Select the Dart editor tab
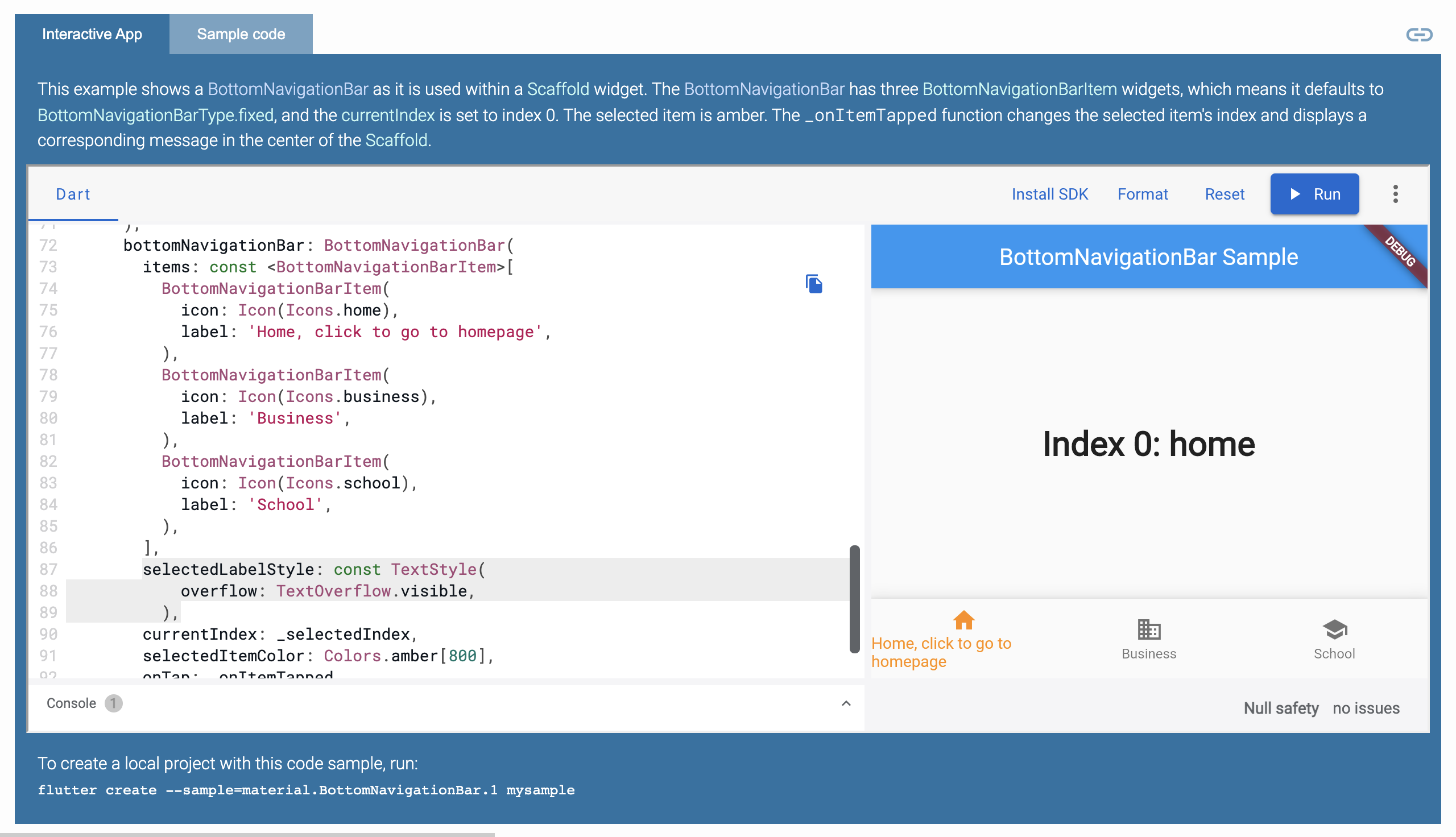Image resolution: width=1456 pixels, height=837 pixels. pyautogui.click(x=73, y=194)
